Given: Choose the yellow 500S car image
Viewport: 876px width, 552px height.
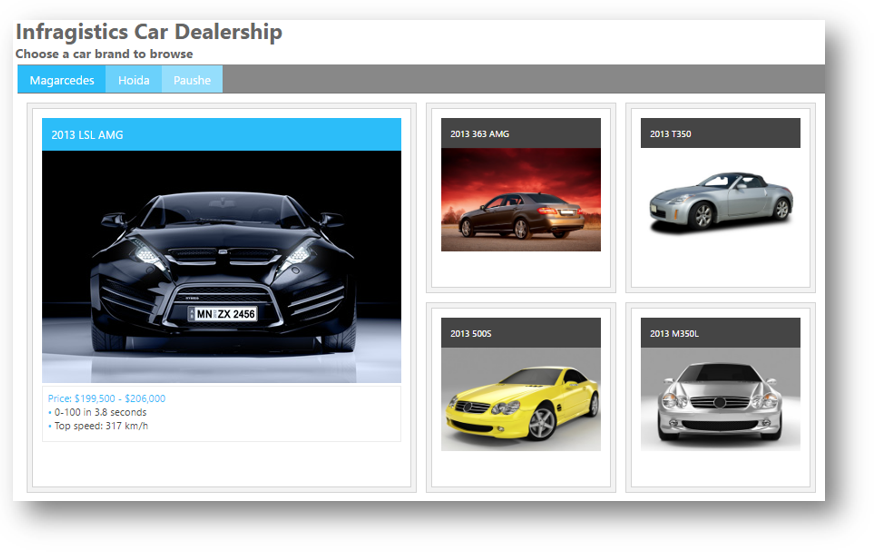Looking at the screenshot, I should (520, 400).
